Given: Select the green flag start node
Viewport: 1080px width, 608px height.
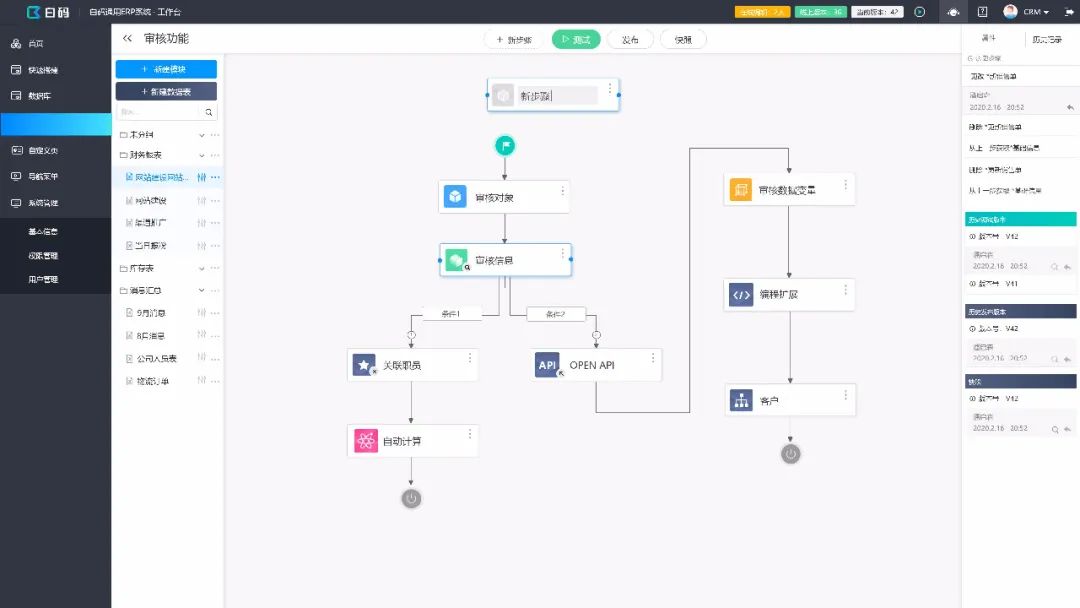Looking at the screenshot, I should pyautogui.click(x=505, y=145).
